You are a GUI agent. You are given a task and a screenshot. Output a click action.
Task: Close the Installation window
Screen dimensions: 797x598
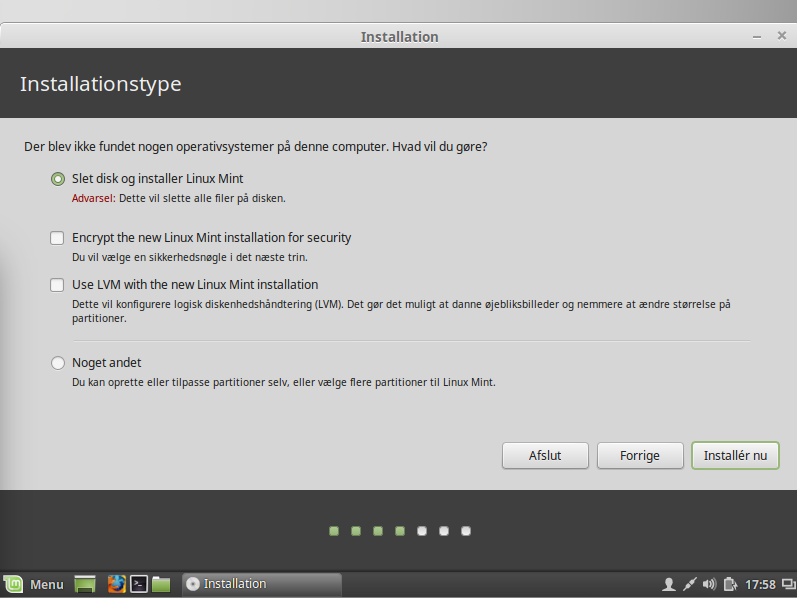pyautogui.click(x=782, y=36)
